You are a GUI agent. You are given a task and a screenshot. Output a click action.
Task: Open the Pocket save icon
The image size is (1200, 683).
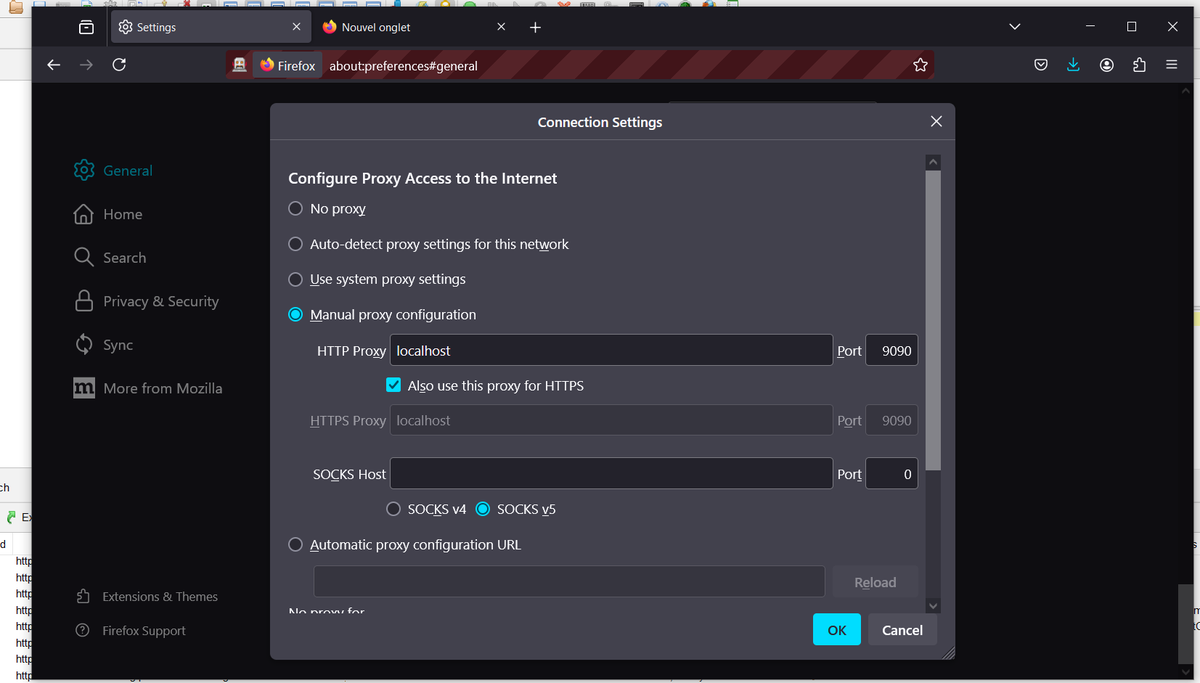1041,65
